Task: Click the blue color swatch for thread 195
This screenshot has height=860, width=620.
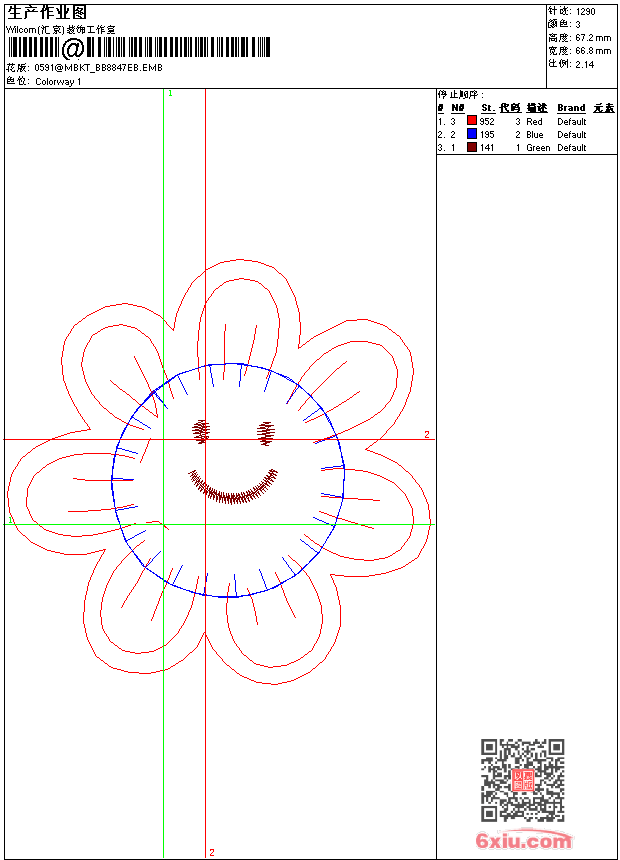Action: point(472,134)
